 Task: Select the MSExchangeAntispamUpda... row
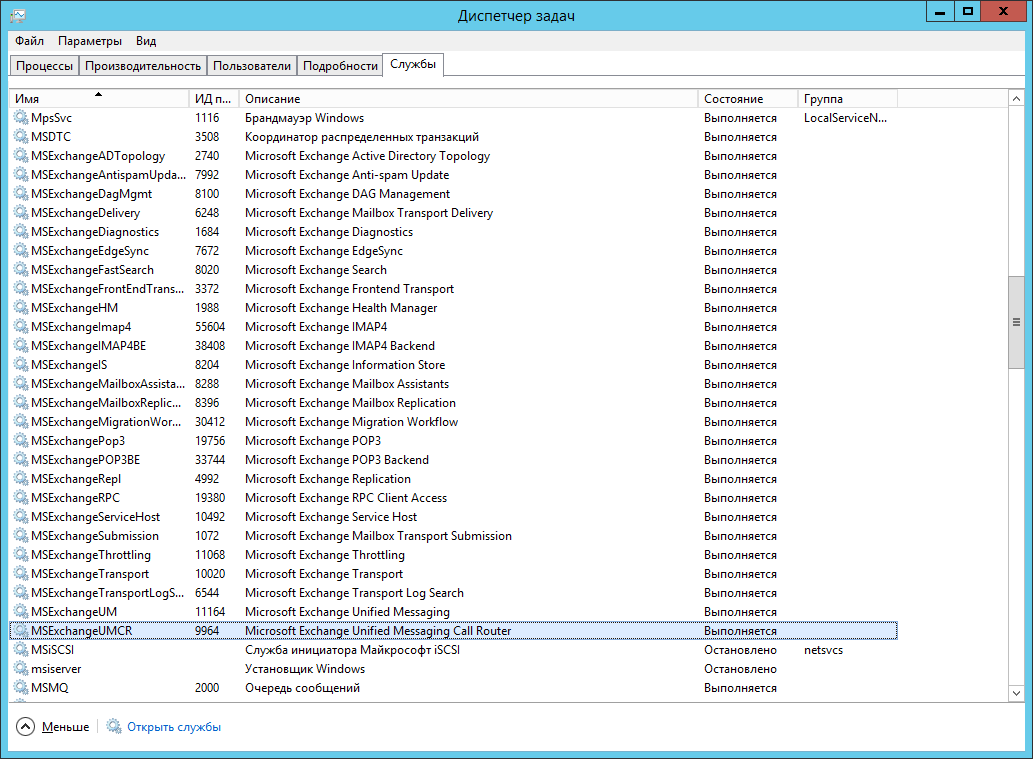453,175
